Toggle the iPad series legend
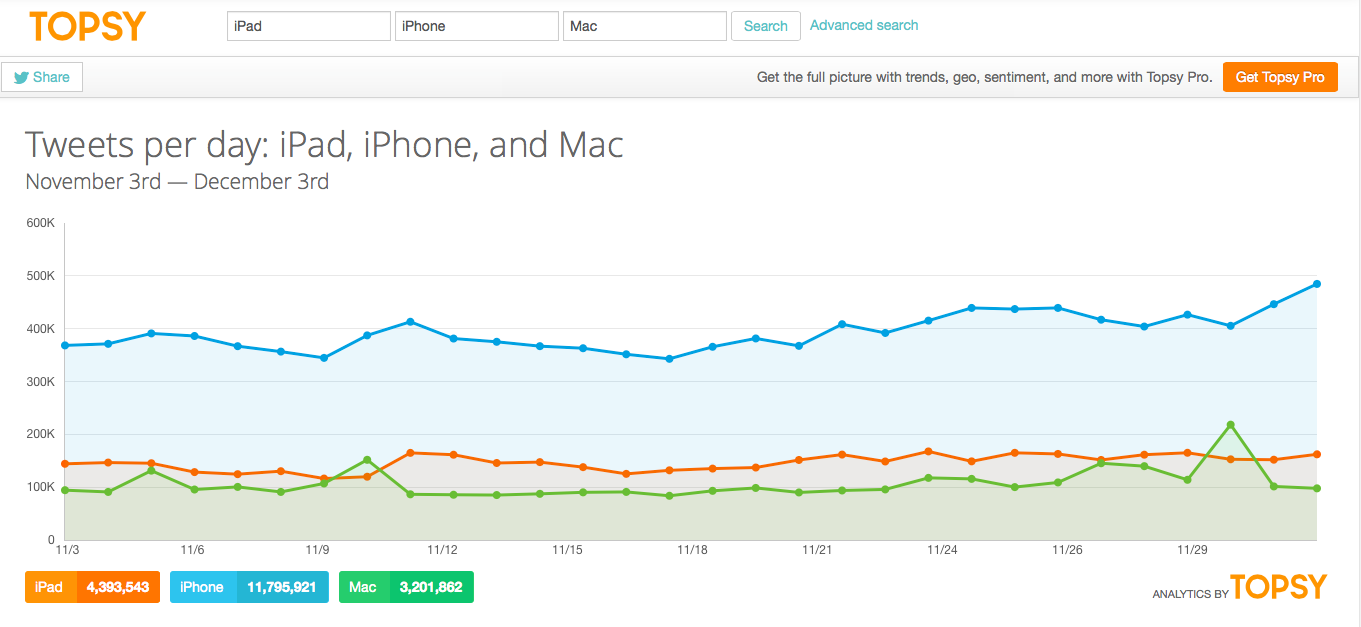Viewport: 1361px width, 627px height. (x=50, y=587)
